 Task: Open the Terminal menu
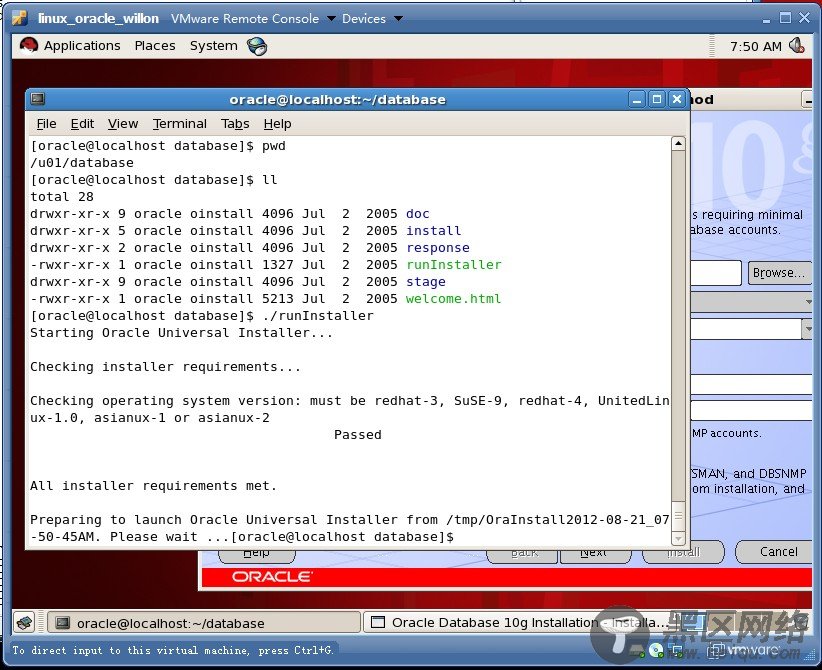coord(180,124)
